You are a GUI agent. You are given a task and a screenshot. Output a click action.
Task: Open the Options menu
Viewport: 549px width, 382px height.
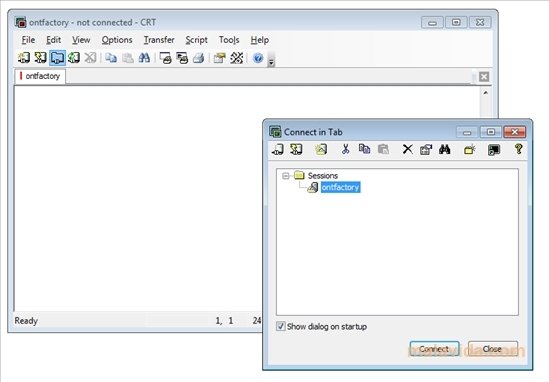pyautogui.click(x=117, y=40)
